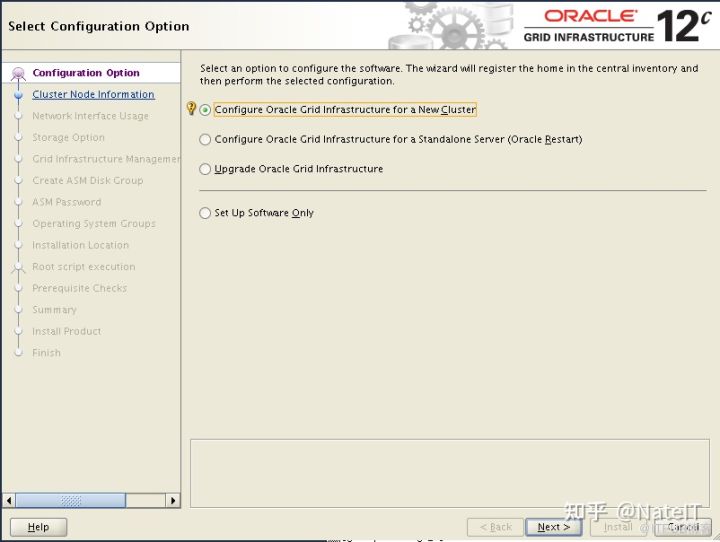Click the Cancel button
The height and width of the screenshot is (542, 720).
pyautogui.click(x=683, y=527)
